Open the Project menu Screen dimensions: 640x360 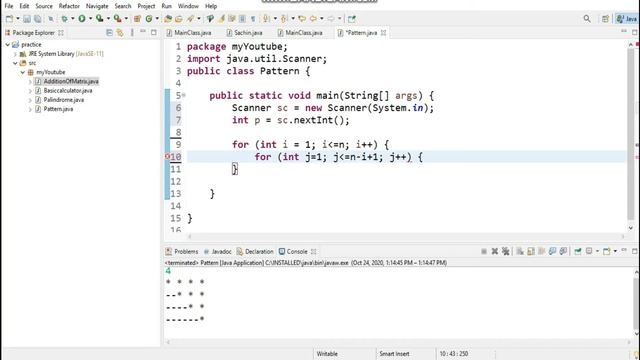coord(146,6)
